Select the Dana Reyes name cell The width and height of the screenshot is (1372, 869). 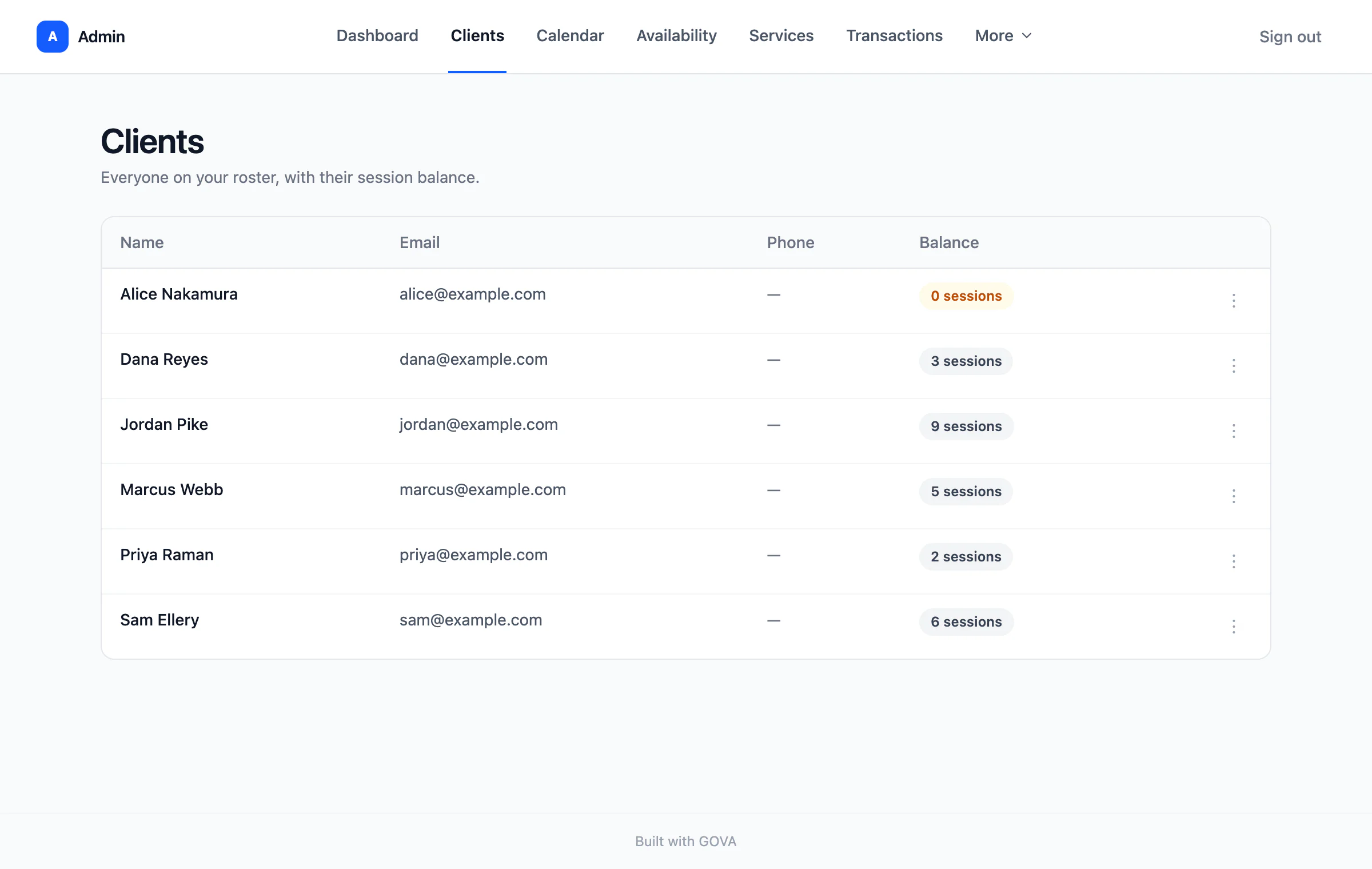pos(164,359)
